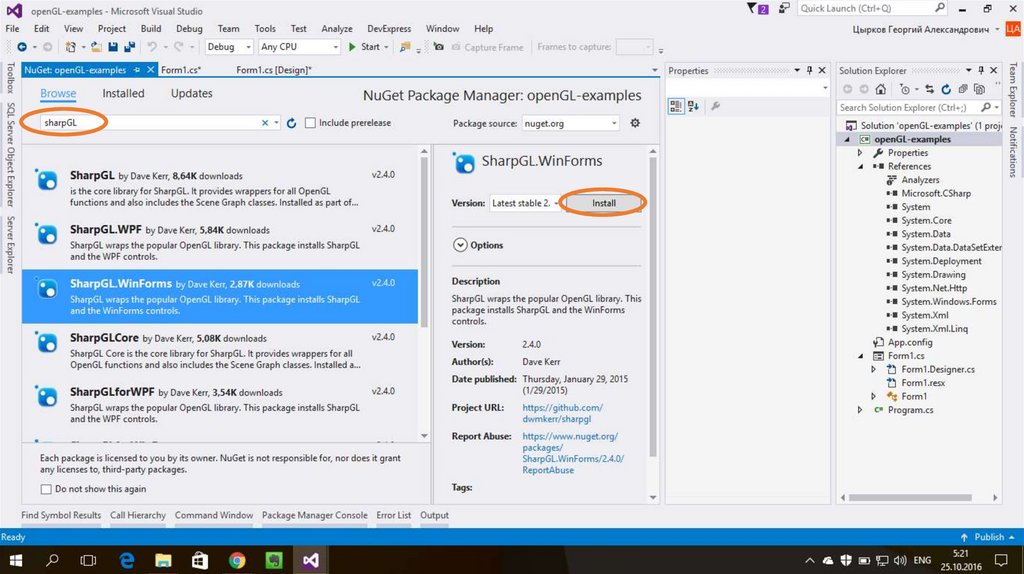The height and width of the screenshot is (574, 1024).
Task: Open NuGet package source settings gear
Action: click(x=635, y=123)
